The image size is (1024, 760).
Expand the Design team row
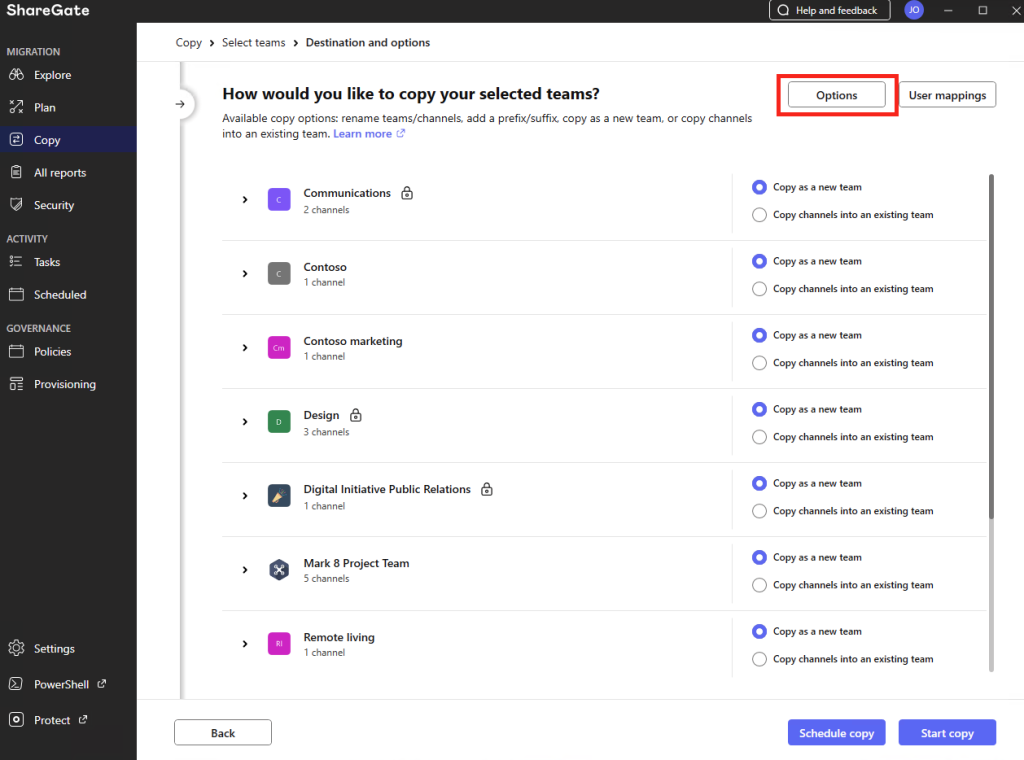coord(245,422)
